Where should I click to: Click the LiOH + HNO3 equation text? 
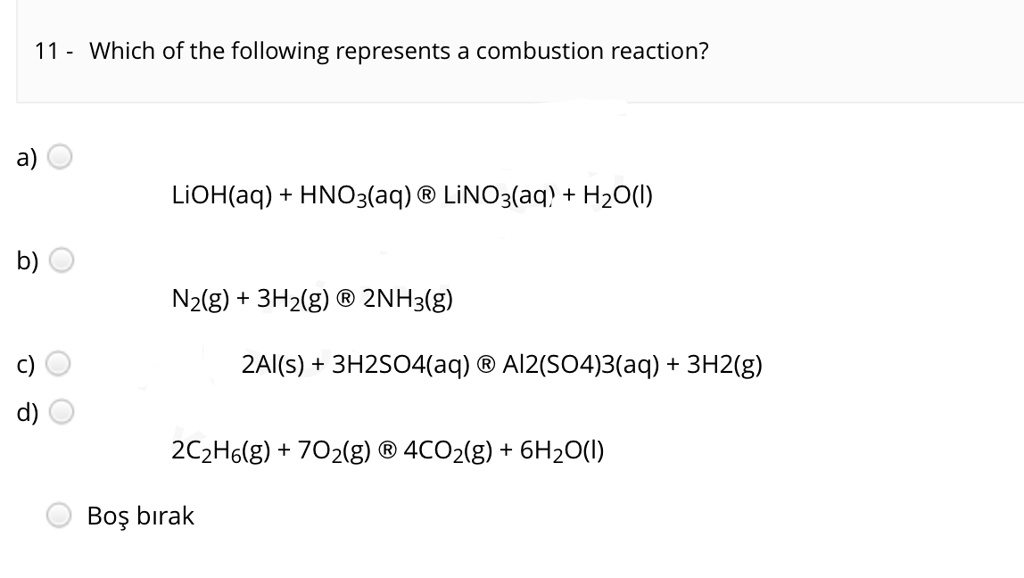pos(412,195)
